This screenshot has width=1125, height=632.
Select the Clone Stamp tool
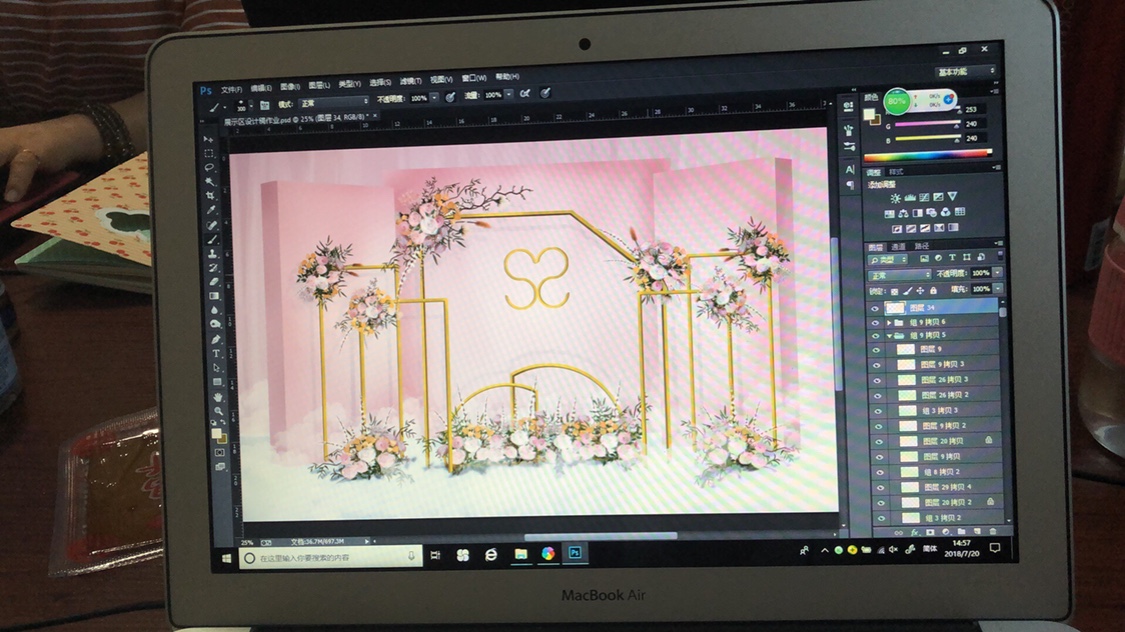pyautogui.click(x=212, y=253)
